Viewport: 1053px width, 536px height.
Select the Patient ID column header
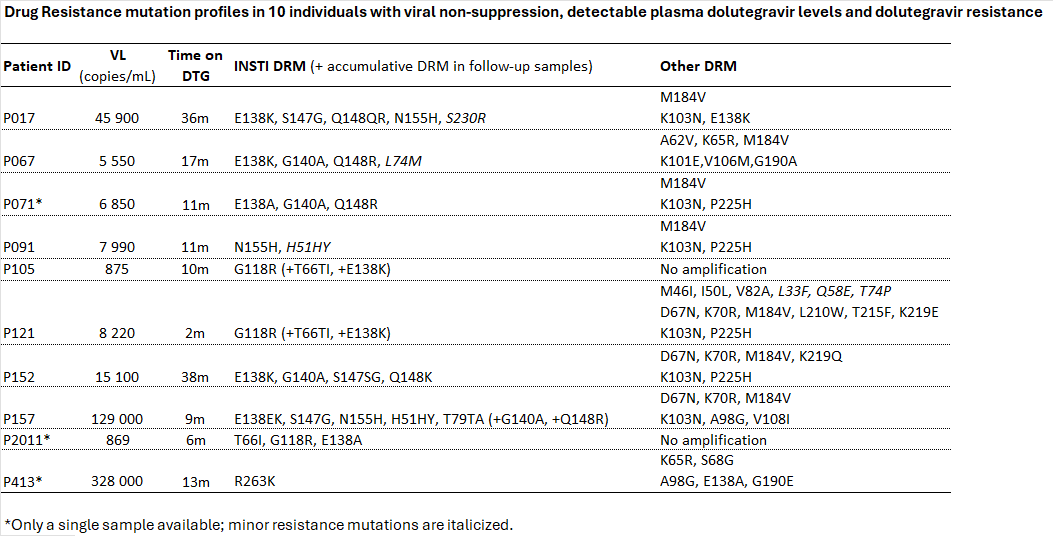(x=37, y=66)
